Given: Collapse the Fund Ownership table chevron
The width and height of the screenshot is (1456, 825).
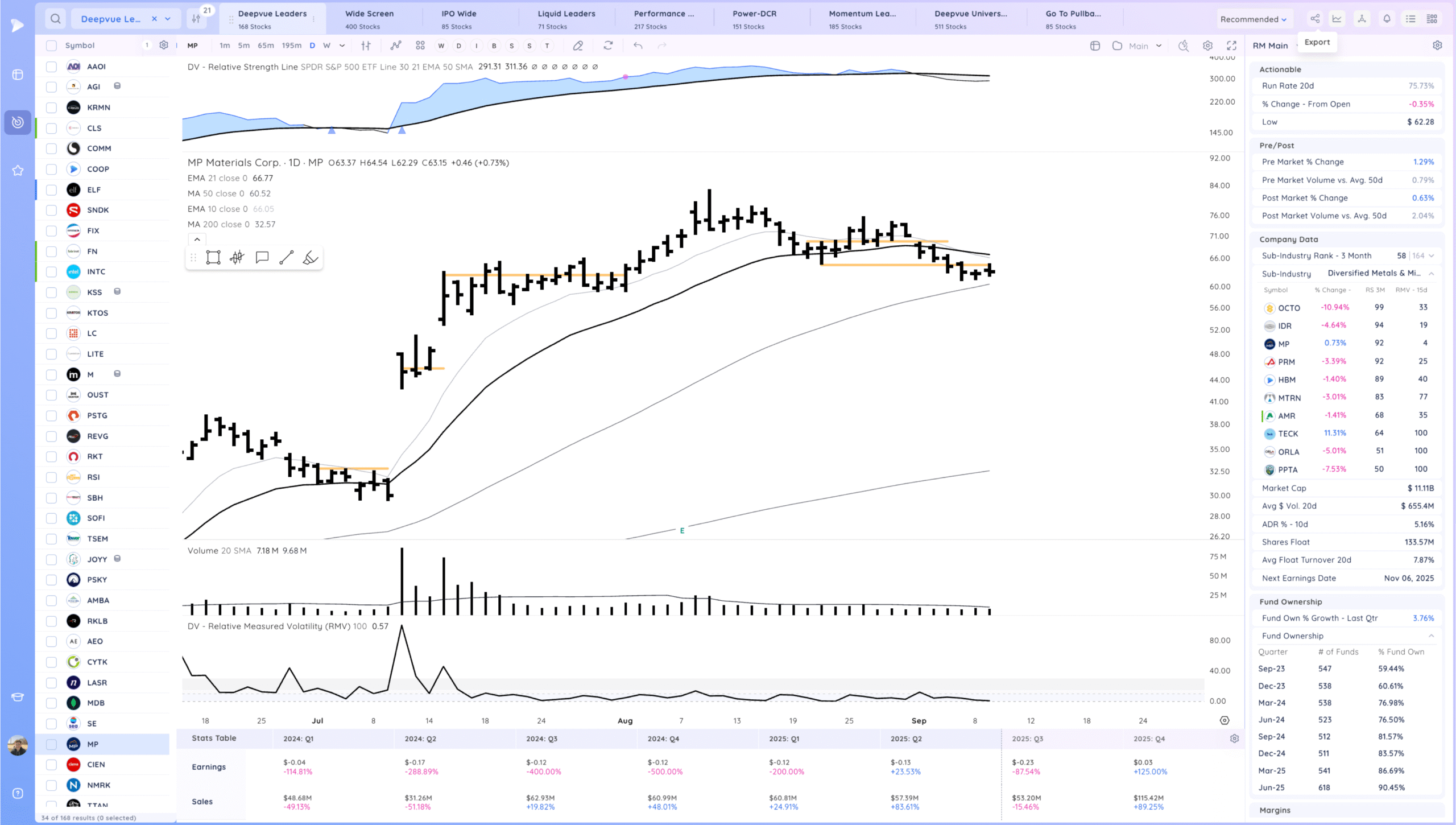Looking at the screenshot, I should point(1431,636).
